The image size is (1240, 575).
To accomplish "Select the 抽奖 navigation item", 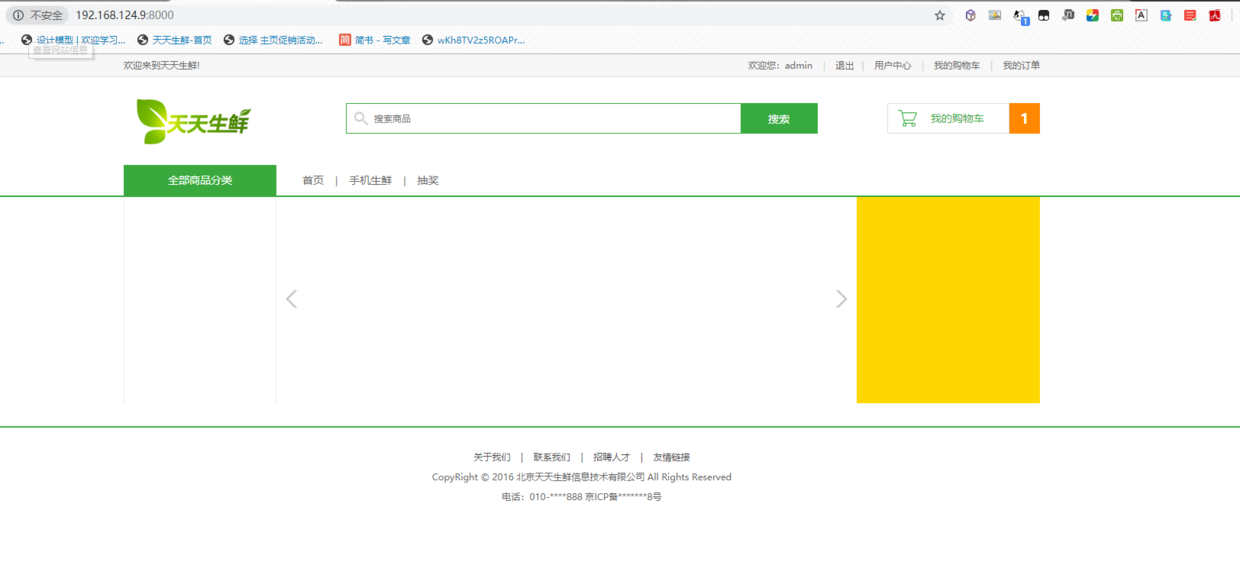I will pyautogui.click(x=428, y=181).
